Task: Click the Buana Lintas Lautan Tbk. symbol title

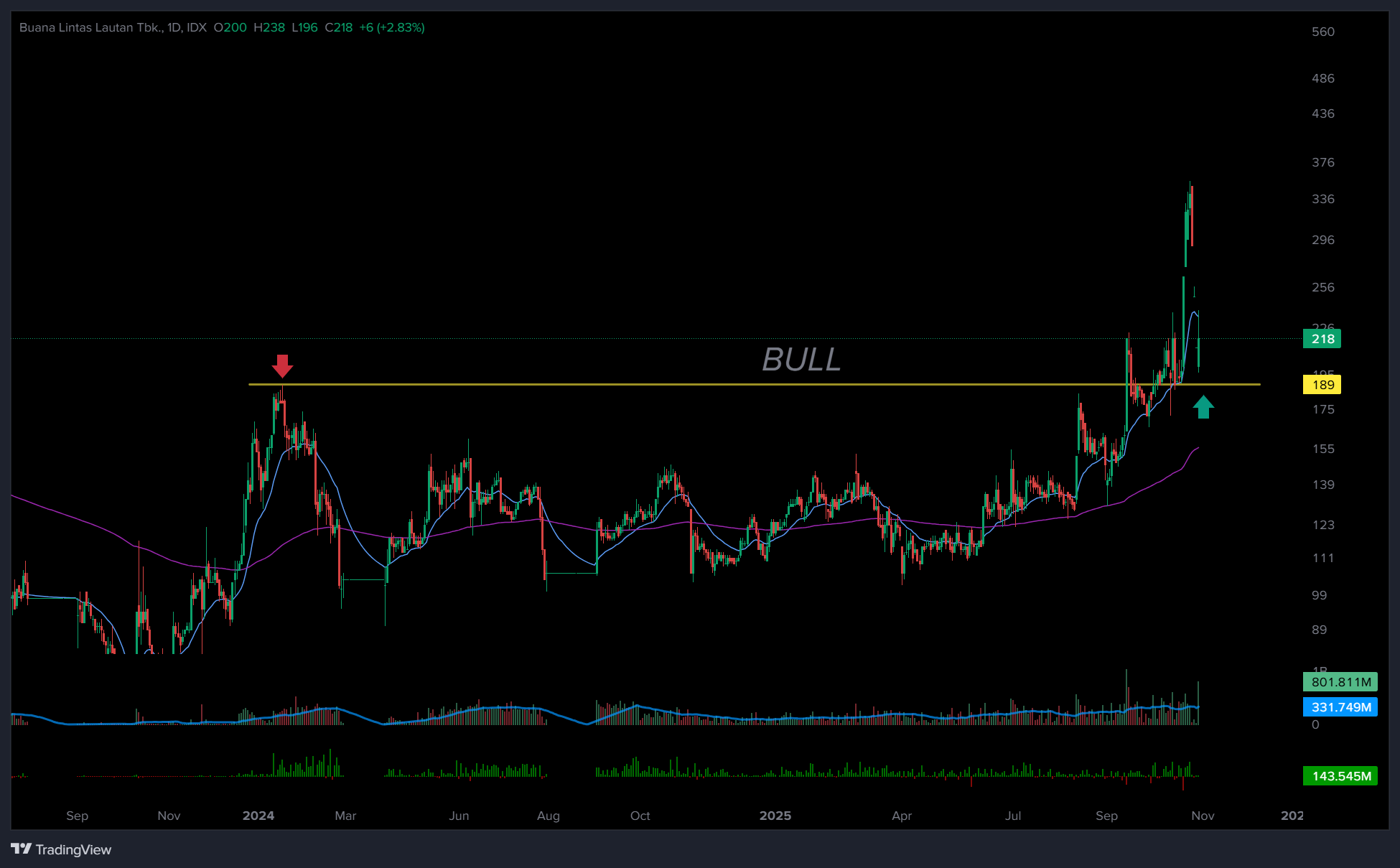Action: [x=90, y=27]
